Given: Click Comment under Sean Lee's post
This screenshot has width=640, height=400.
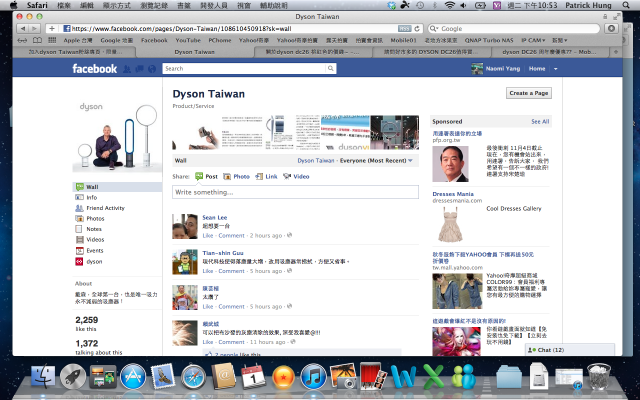Looking at the screenshot, I should tap(231, 236).
